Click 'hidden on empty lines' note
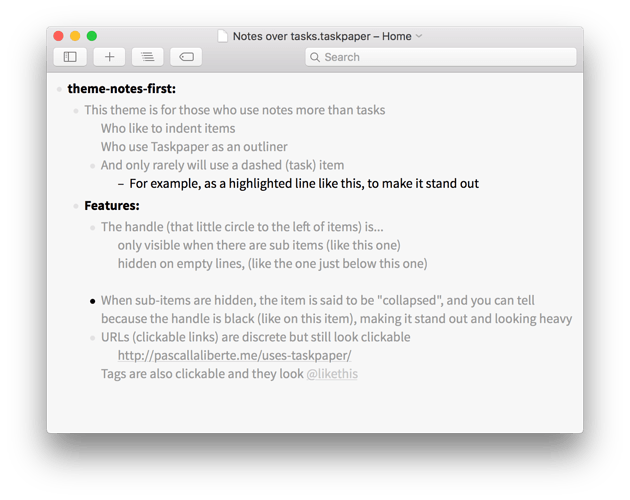The width and height of the screenshot is (630, 500). [272, 264]
